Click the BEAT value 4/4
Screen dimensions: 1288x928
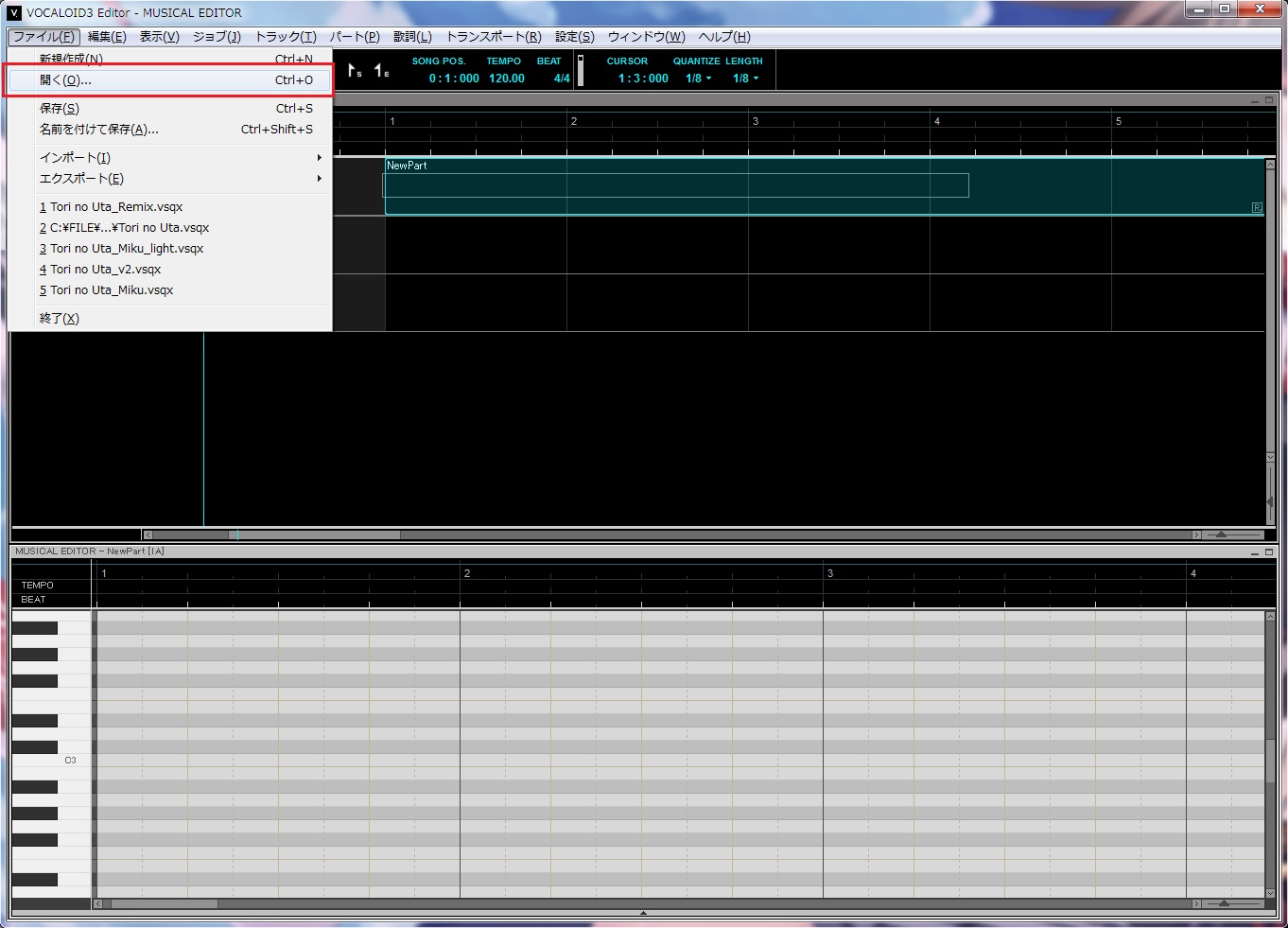[562, 79]
